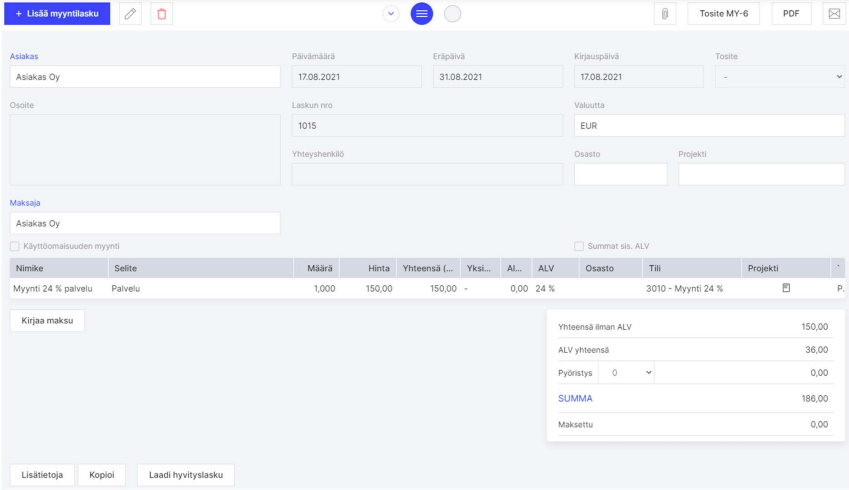Click Laadi hyvityslasku button
This screenshot has height=490, width=849.
[186, 475]
